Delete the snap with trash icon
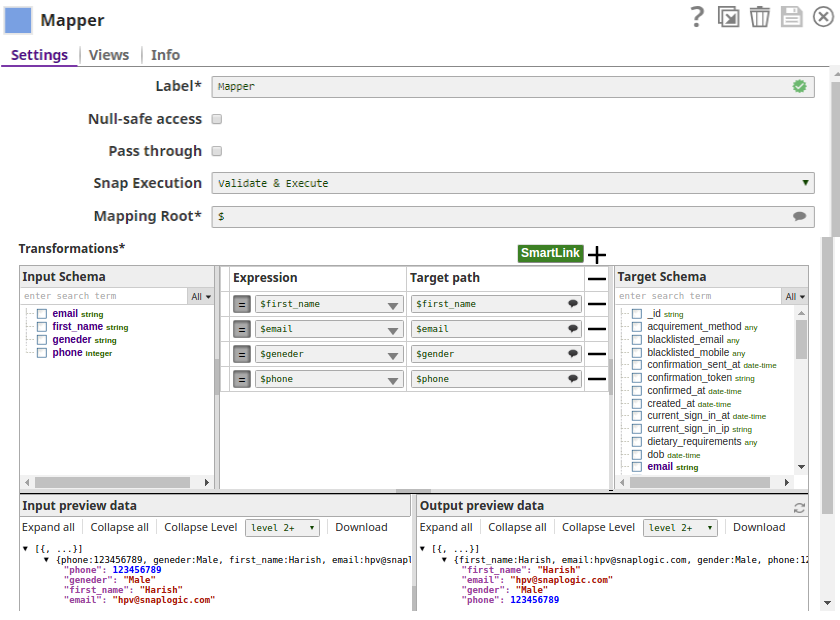Screen dimensions: 840x620 point(759,17)
